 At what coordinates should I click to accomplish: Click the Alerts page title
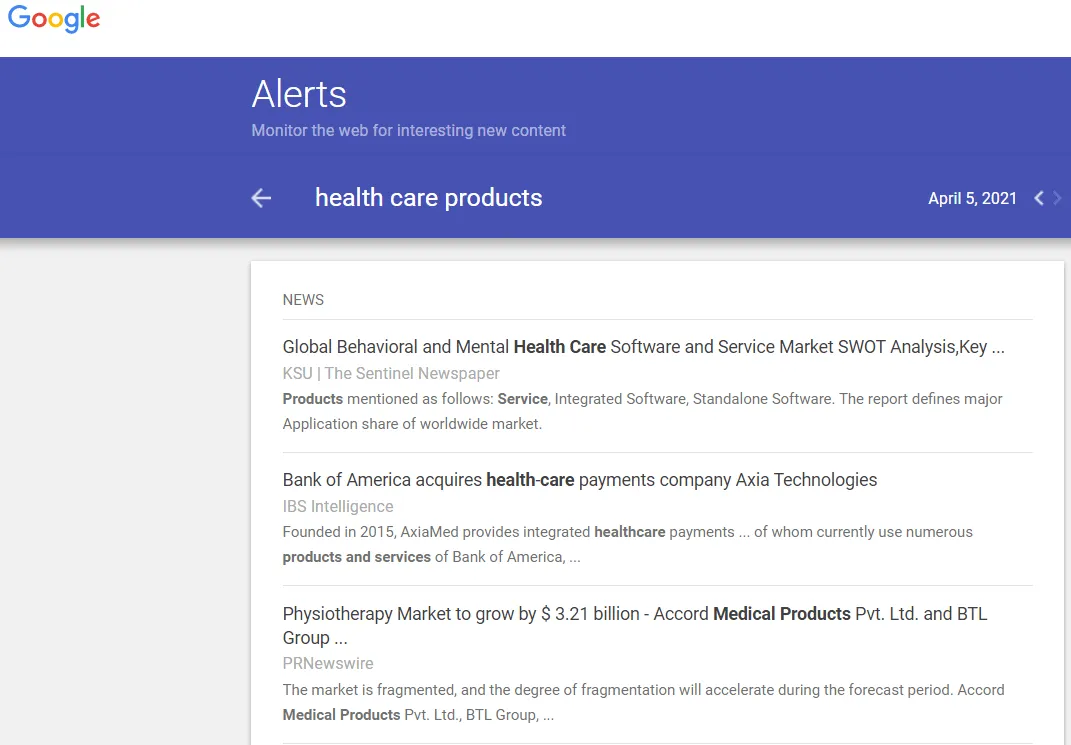299,94
